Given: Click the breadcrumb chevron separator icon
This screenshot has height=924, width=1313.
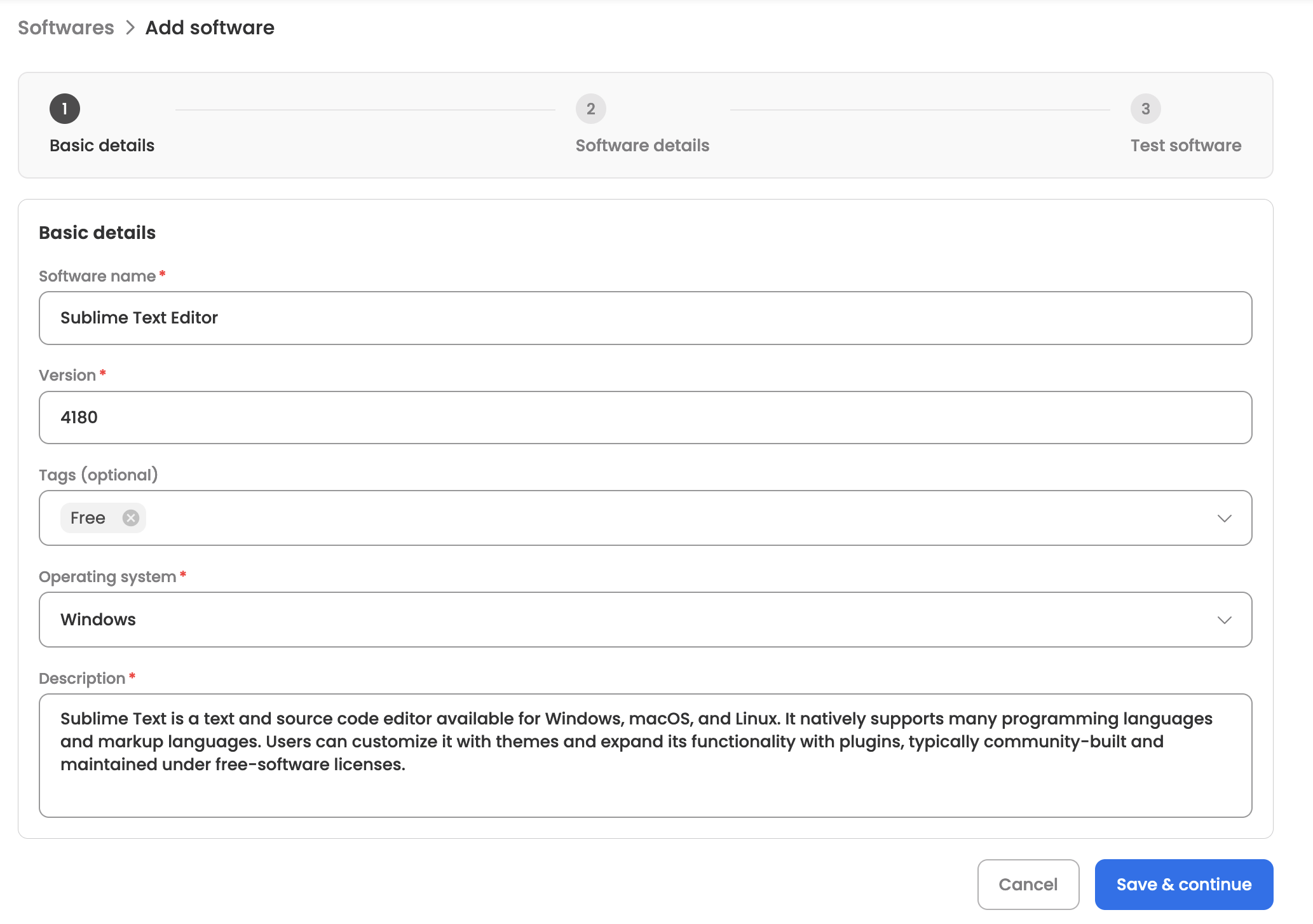Looking at the screenshot, I should [x=130, y=28].
